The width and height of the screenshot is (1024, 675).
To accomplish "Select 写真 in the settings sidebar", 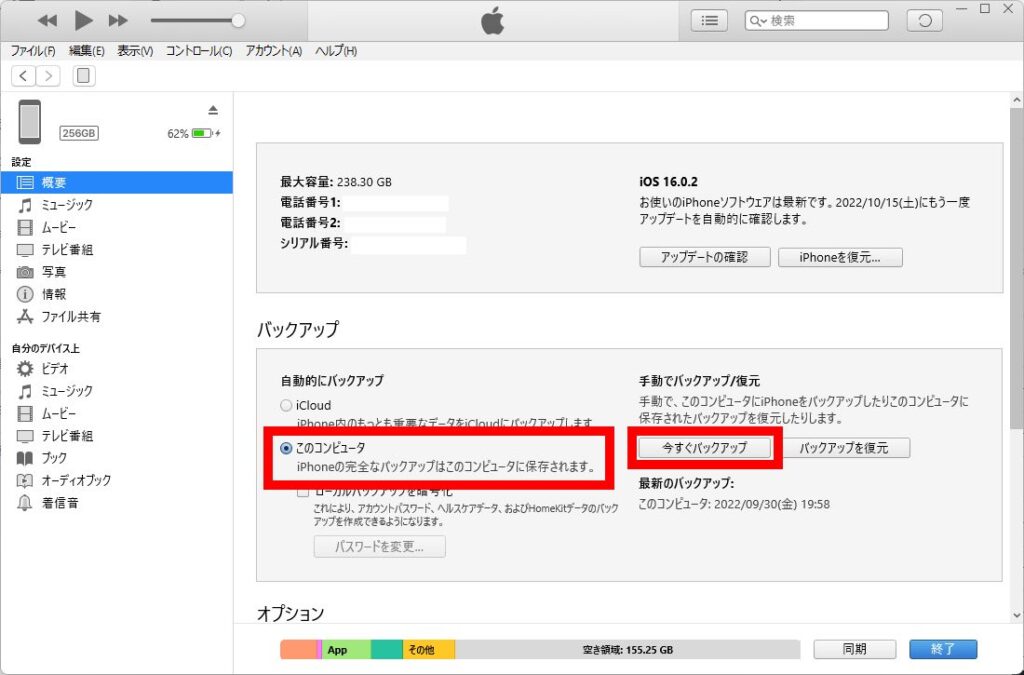I will coord(54,272).
